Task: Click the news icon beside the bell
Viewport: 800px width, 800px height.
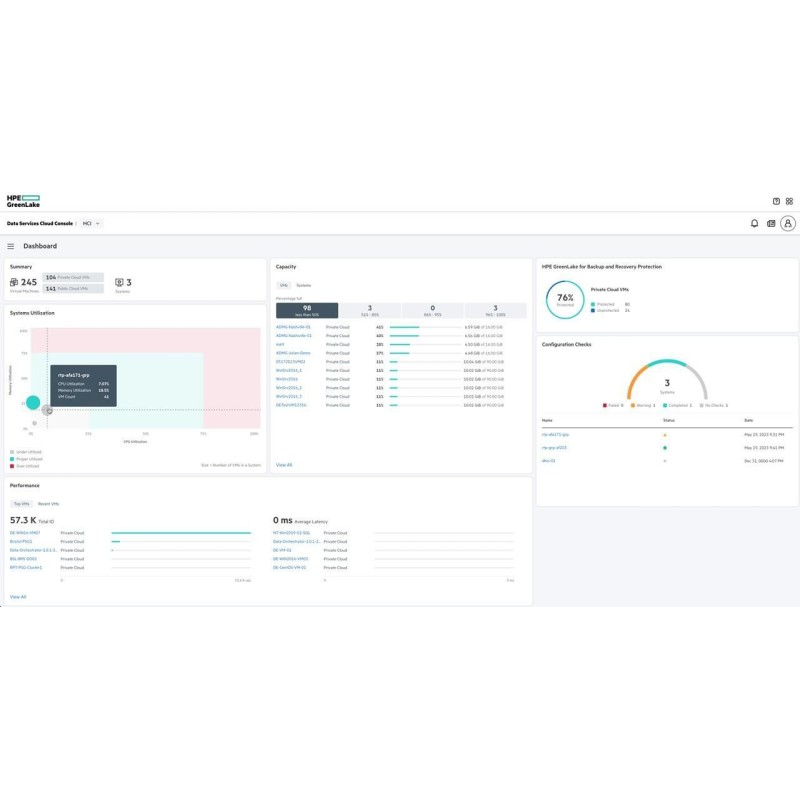Action: pyautogui.click(x=771, y=223)
